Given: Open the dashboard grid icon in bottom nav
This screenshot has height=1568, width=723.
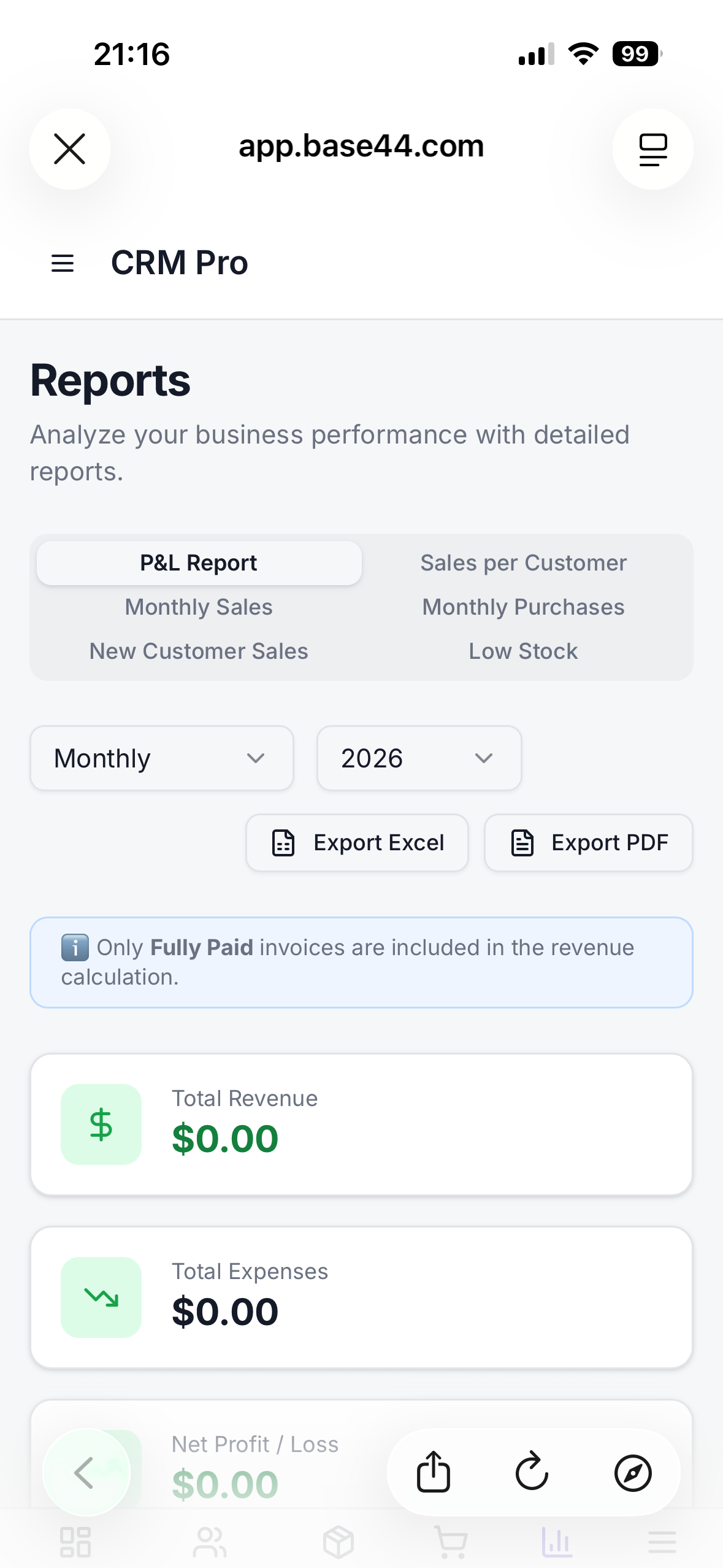Looking at the screenshot, I should coord(75,1542).
